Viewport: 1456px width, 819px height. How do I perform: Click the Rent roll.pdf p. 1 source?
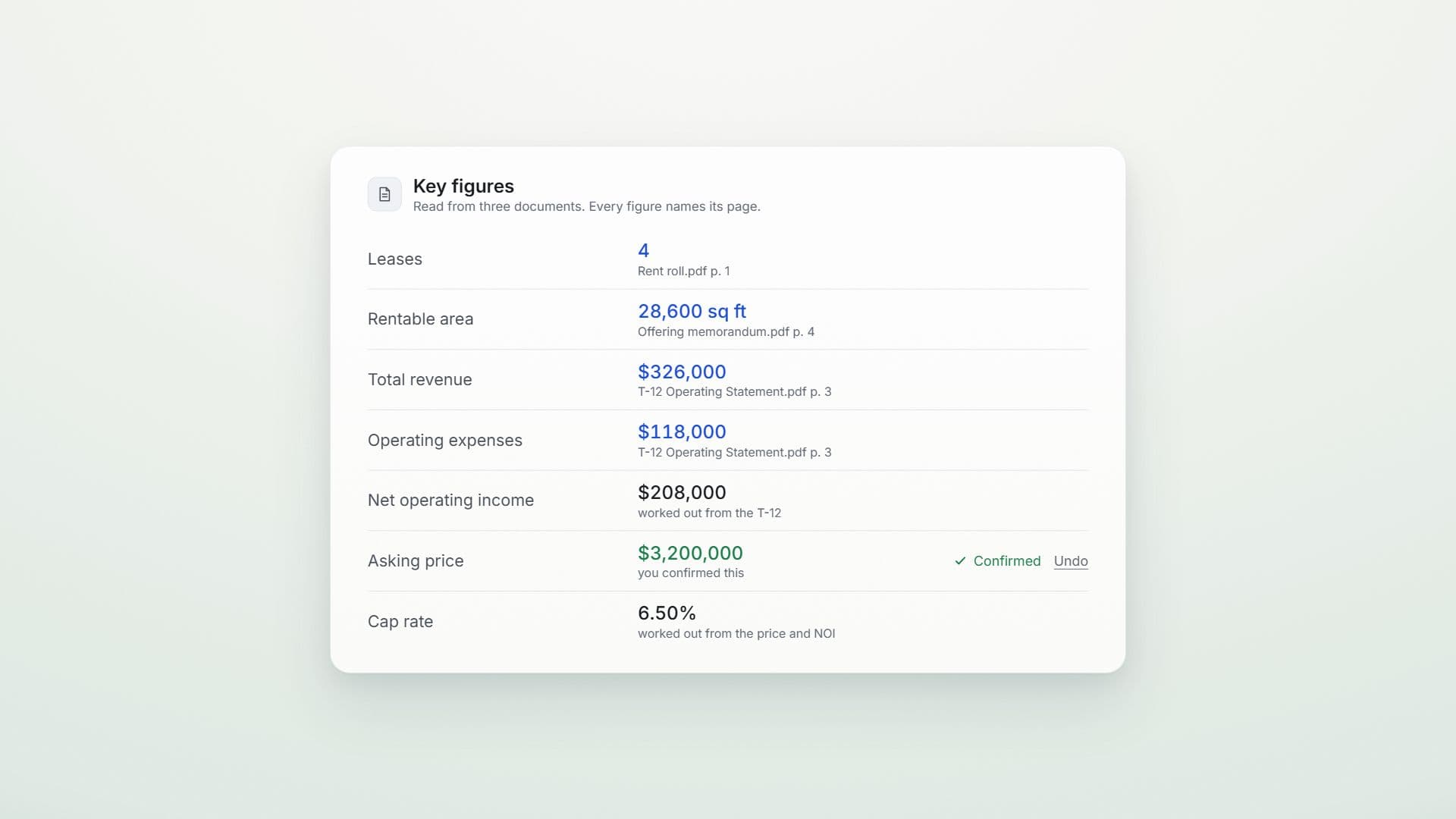click(x=683, y=271)
